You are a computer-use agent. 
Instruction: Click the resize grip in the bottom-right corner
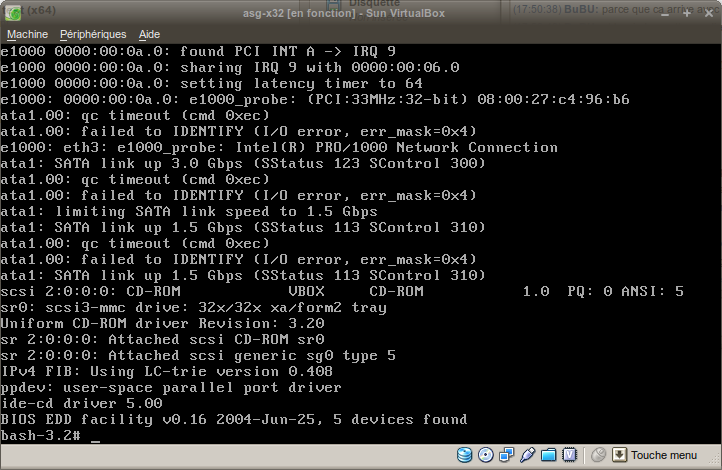tap(713, 461)
